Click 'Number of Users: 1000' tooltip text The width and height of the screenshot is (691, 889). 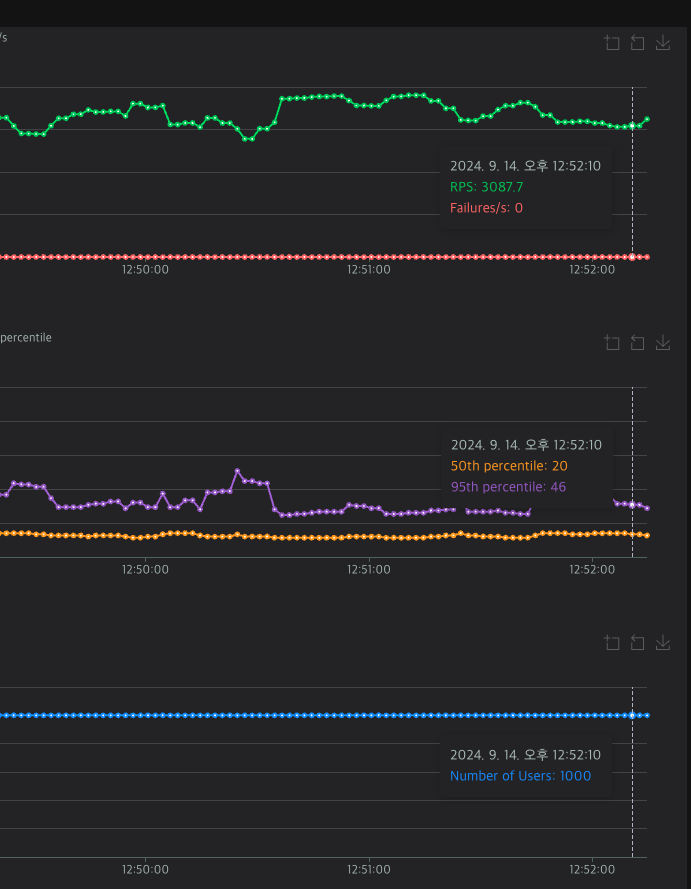pos(520,776)
